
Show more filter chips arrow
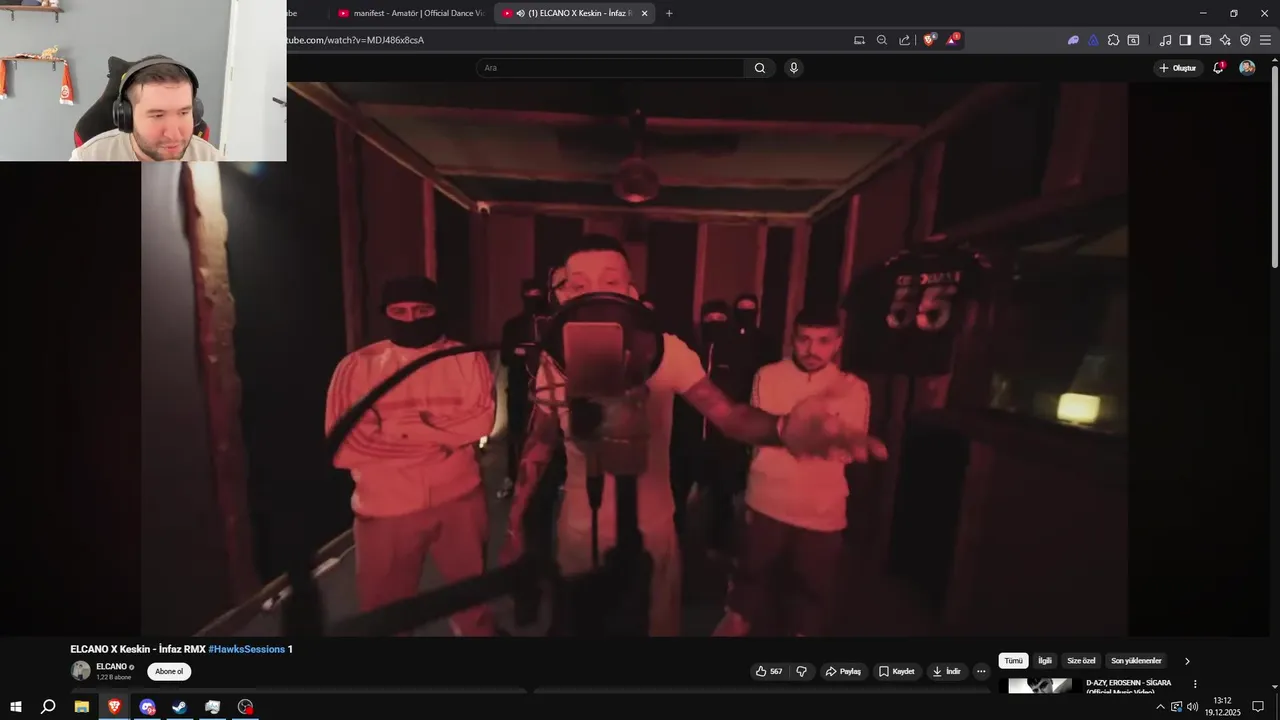click(1187, 661)
